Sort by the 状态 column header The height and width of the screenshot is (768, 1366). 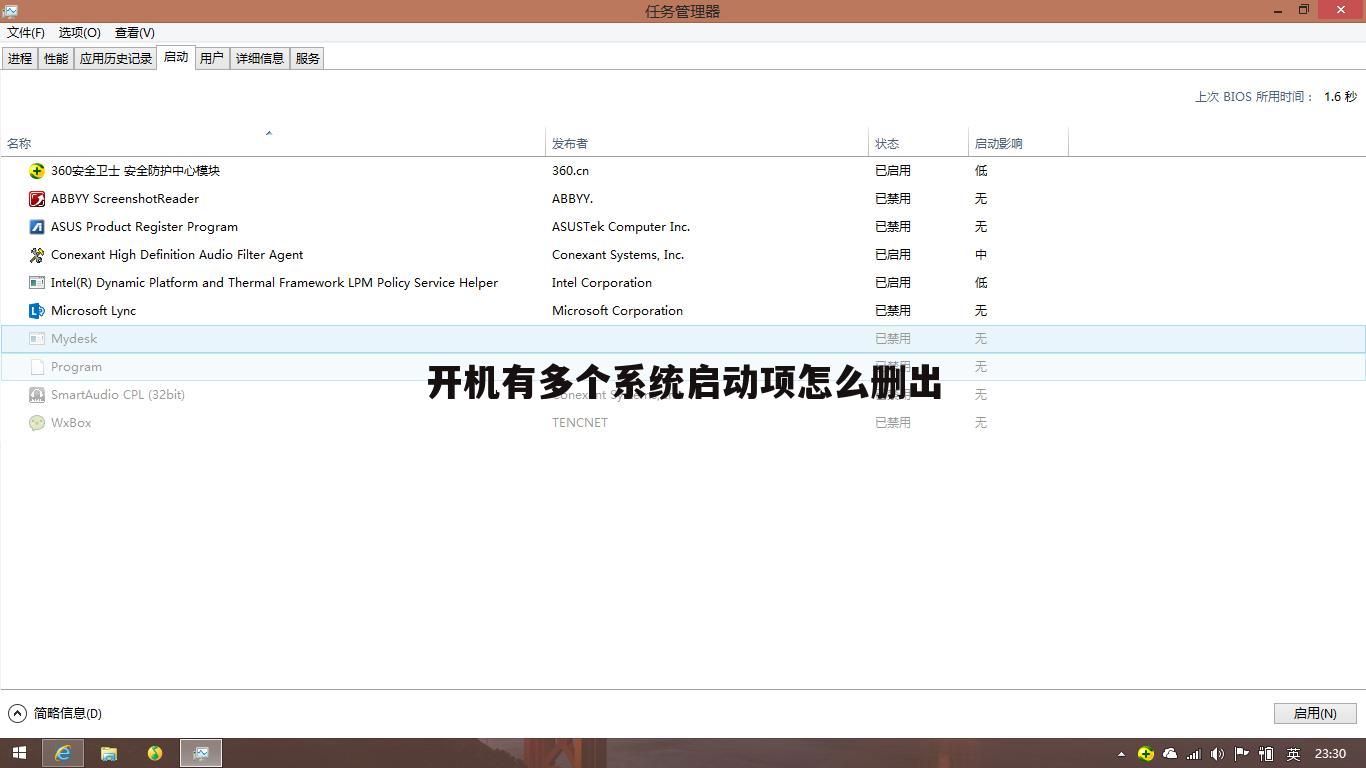(x=918, y=142)
